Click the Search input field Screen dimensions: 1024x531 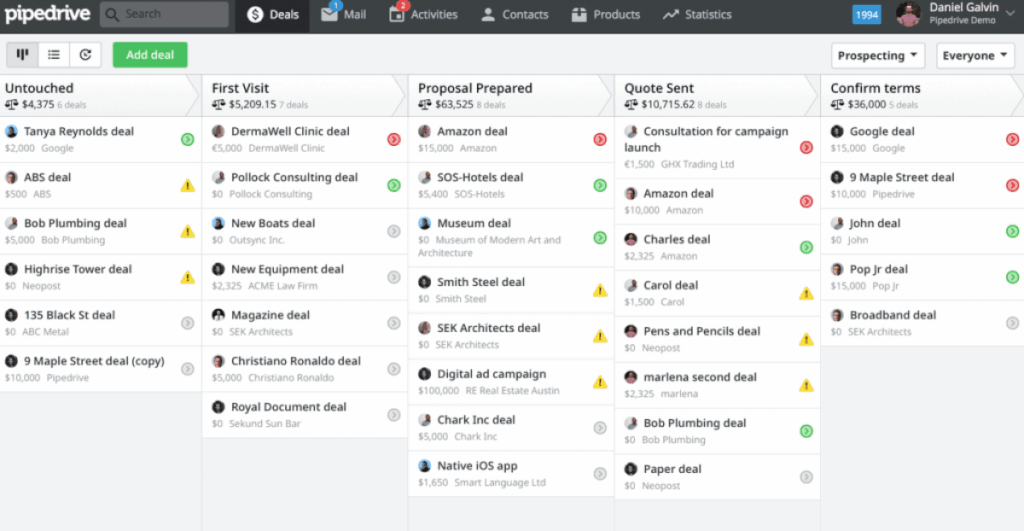click(x=164, y=14)
